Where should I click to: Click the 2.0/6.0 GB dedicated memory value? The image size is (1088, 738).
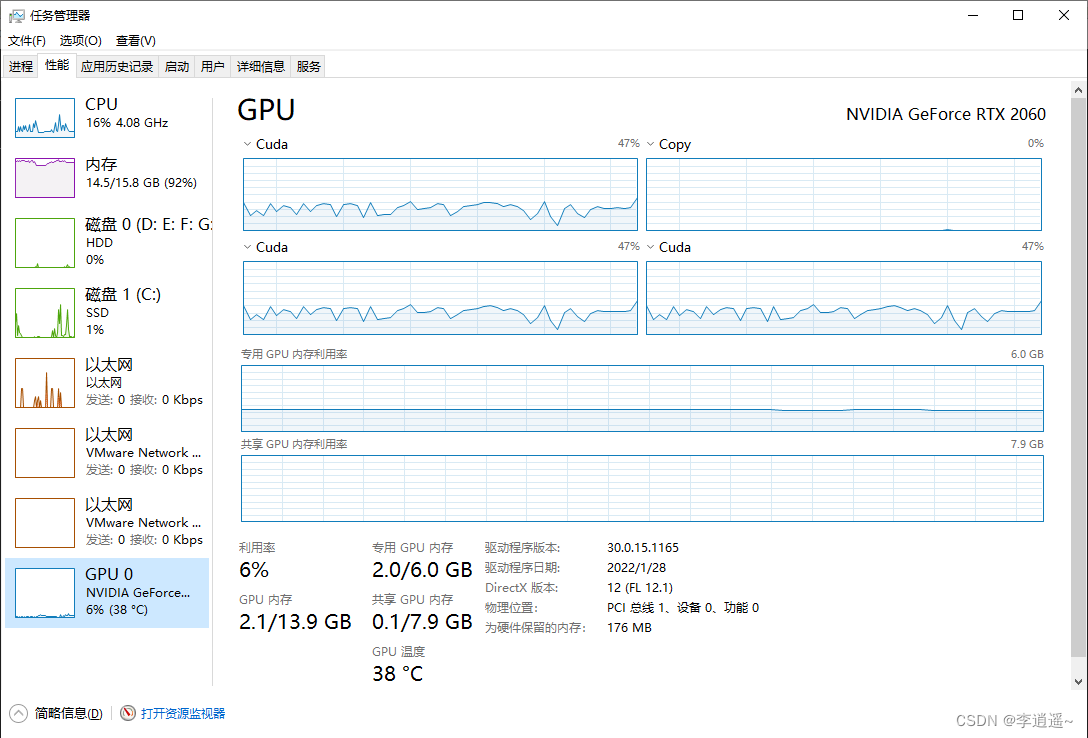[422, 569]
